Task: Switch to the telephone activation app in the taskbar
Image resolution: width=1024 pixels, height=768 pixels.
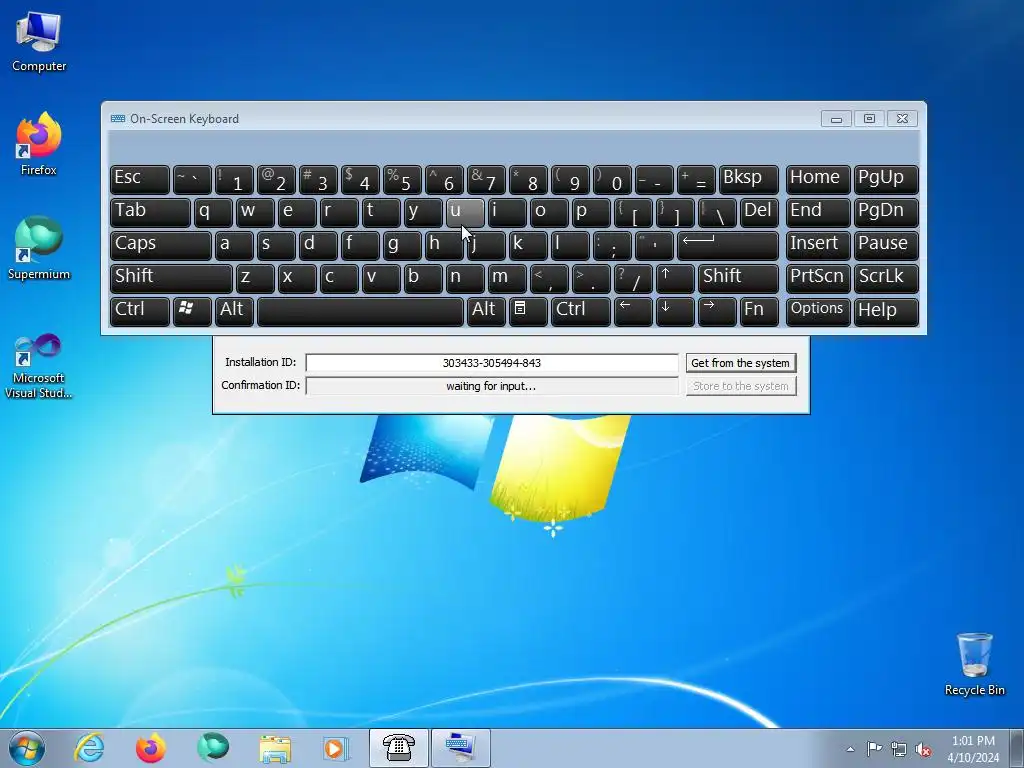Action: click(399, 748)
